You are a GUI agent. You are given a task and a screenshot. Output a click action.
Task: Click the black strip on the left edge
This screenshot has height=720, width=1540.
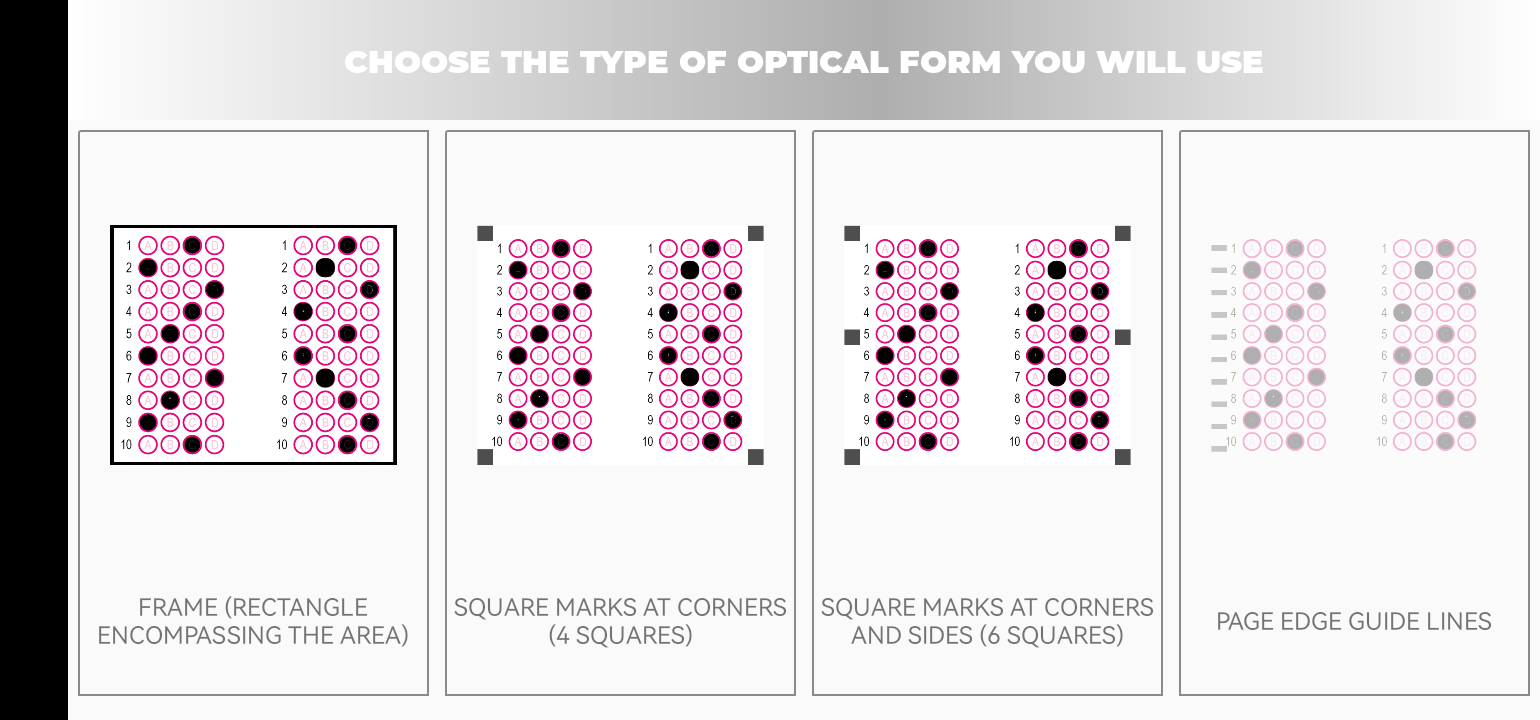(34, 360)
